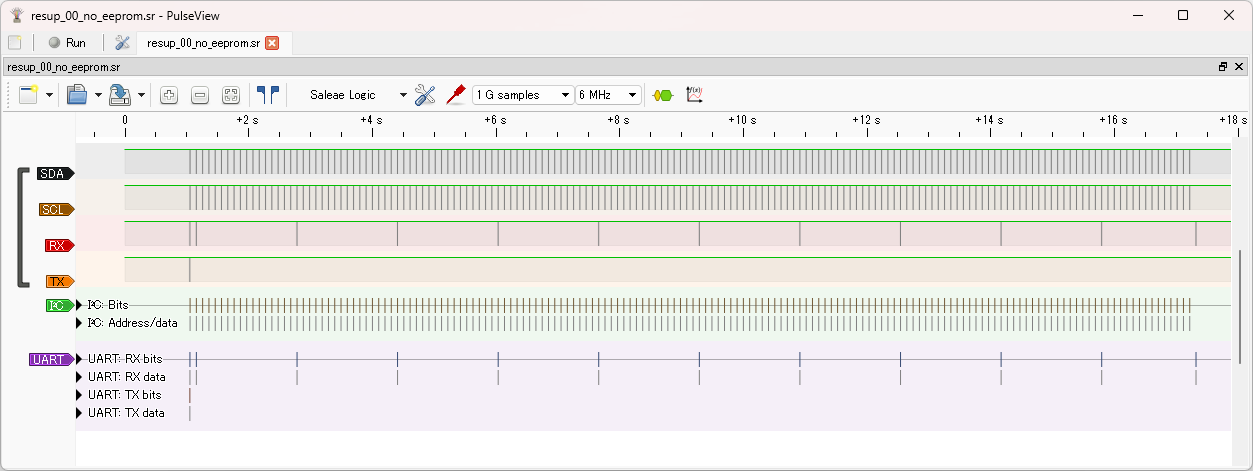Add a math signal
The width and height of the screenshot is (1253, 471).
pos(695,95)
